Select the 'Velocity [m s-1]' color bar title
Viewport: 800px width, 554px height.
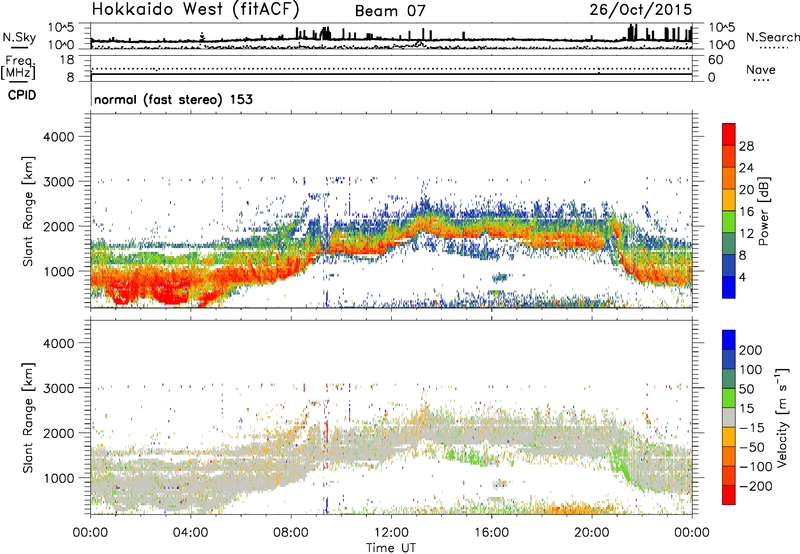coord(782,418)
